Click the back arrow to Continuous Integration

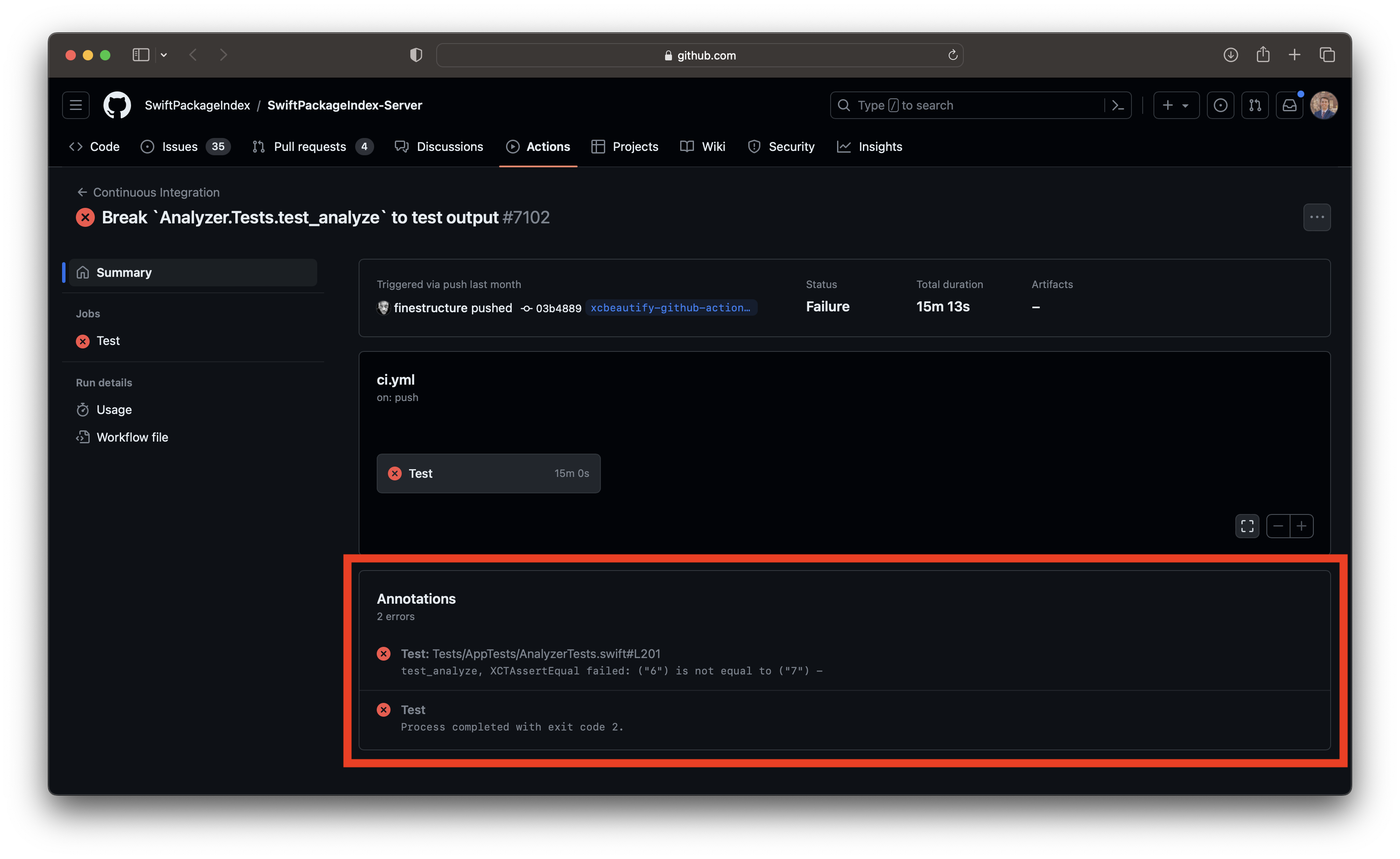click(x=82, y=192)
